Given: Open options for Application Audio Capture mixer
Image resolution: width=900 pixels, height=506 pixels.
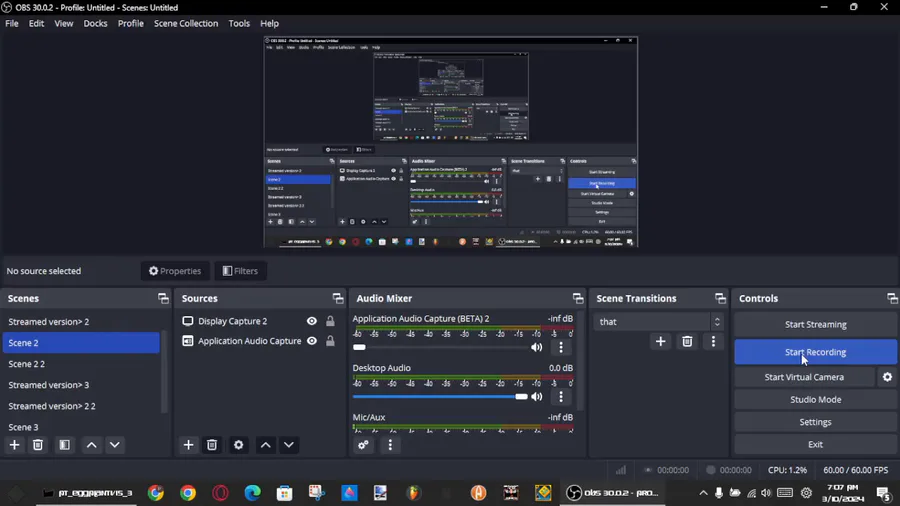Looking at the screenshot, I should point(561,347).
